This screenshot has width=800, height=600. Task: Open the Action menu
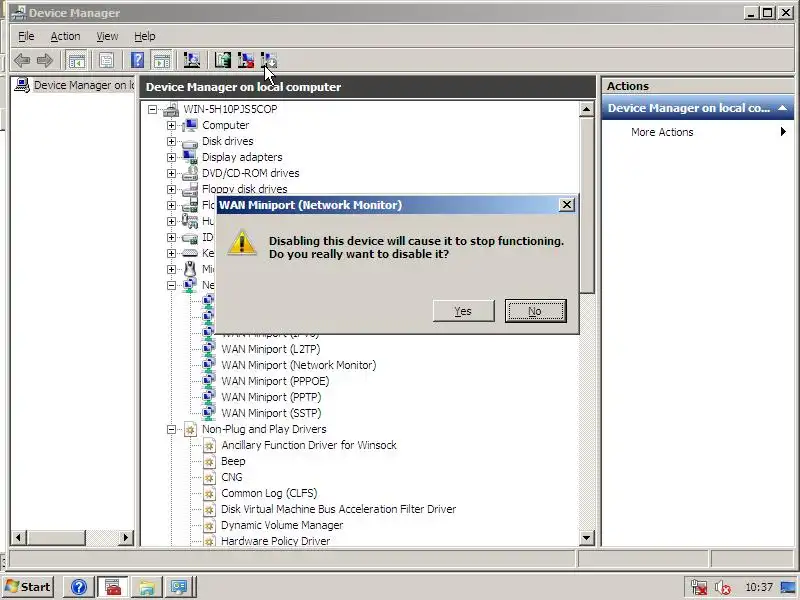point(65,36)
